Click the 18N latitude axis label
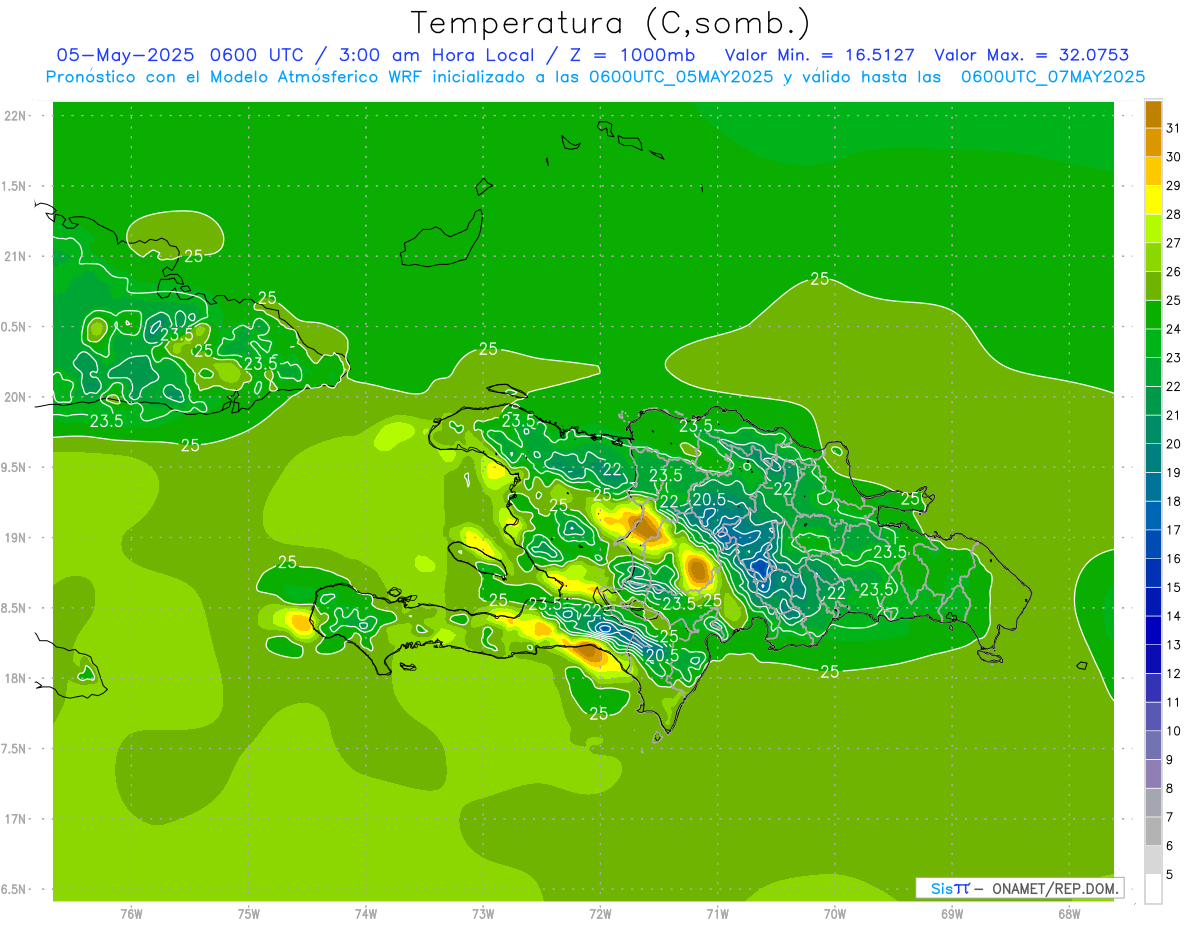Viewport: 1200px width, 927px height. pyautogui.click(x=16, y=678)
